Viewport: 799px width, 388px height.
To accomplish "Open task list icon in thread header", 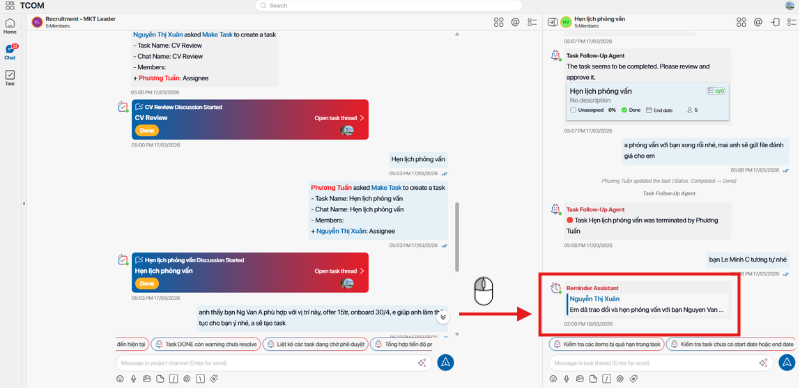I will coord(790,22).
